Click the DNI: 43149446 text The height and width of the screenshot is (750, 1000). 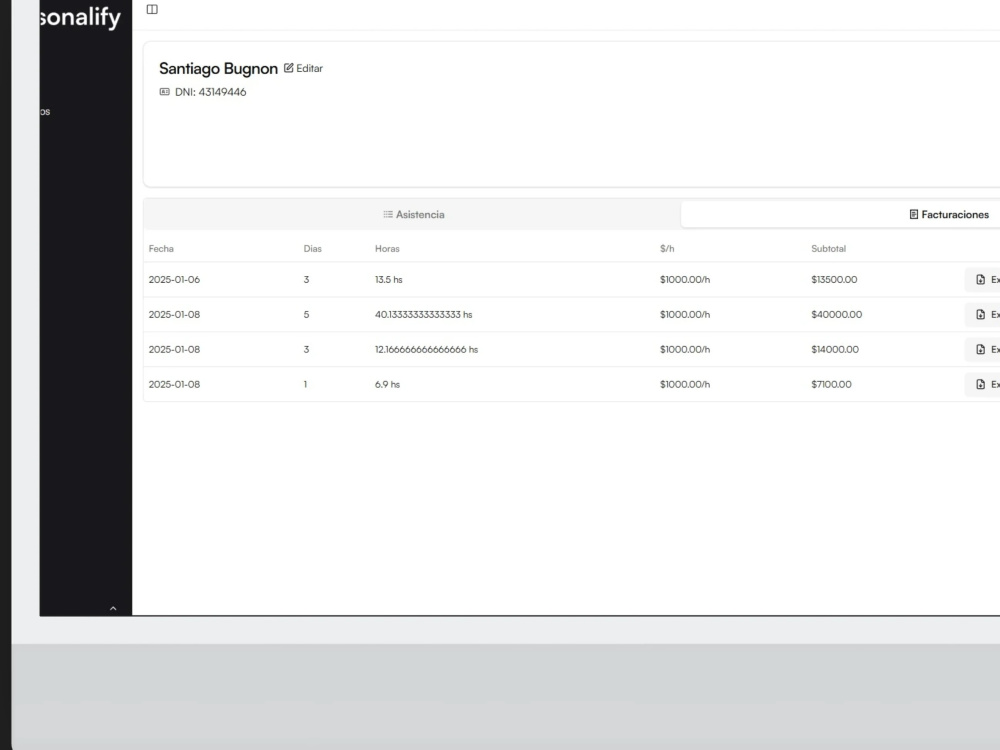point(210,92)
